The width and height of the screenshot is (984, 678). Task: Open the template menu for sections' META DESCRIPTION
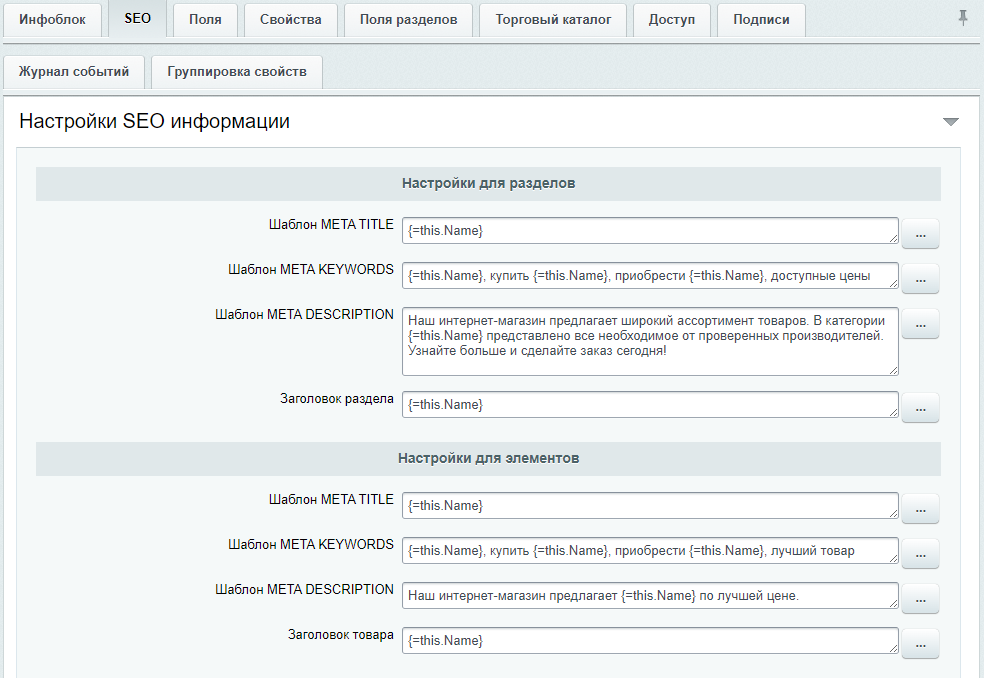(921, 324)
